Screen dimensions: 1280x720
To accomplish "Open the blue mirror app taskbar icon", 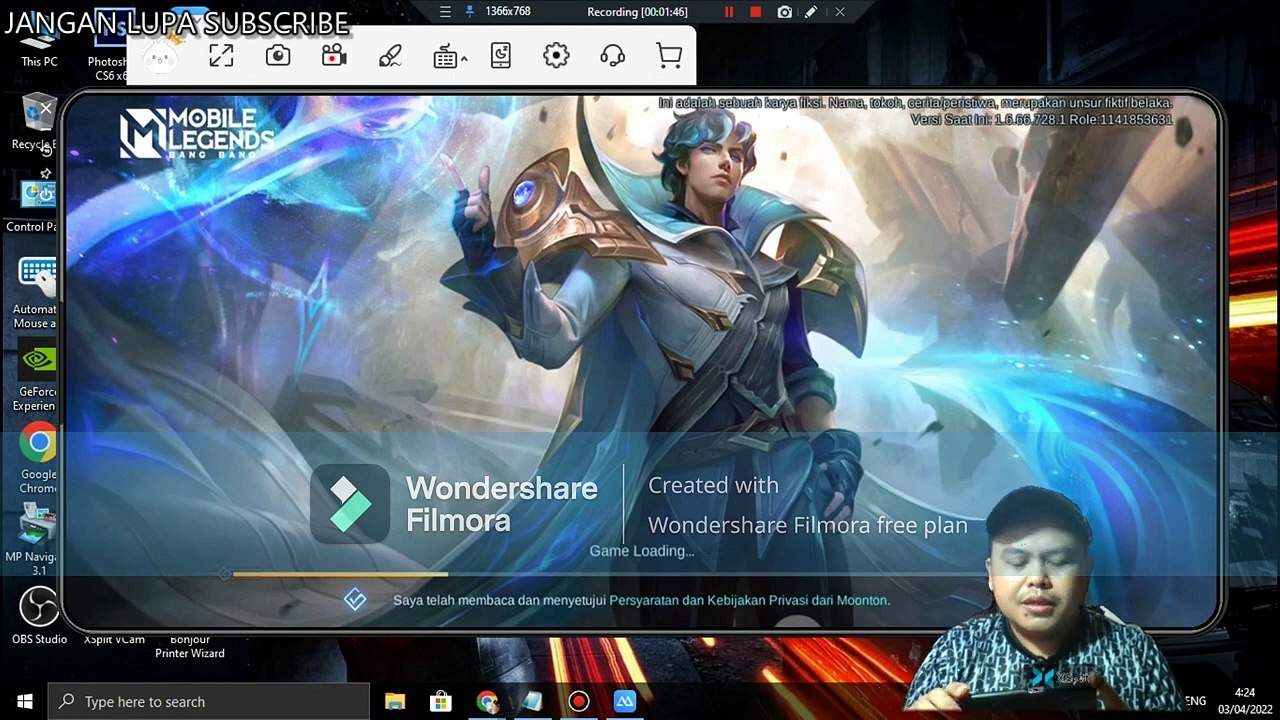I will [x=624, y=701].
